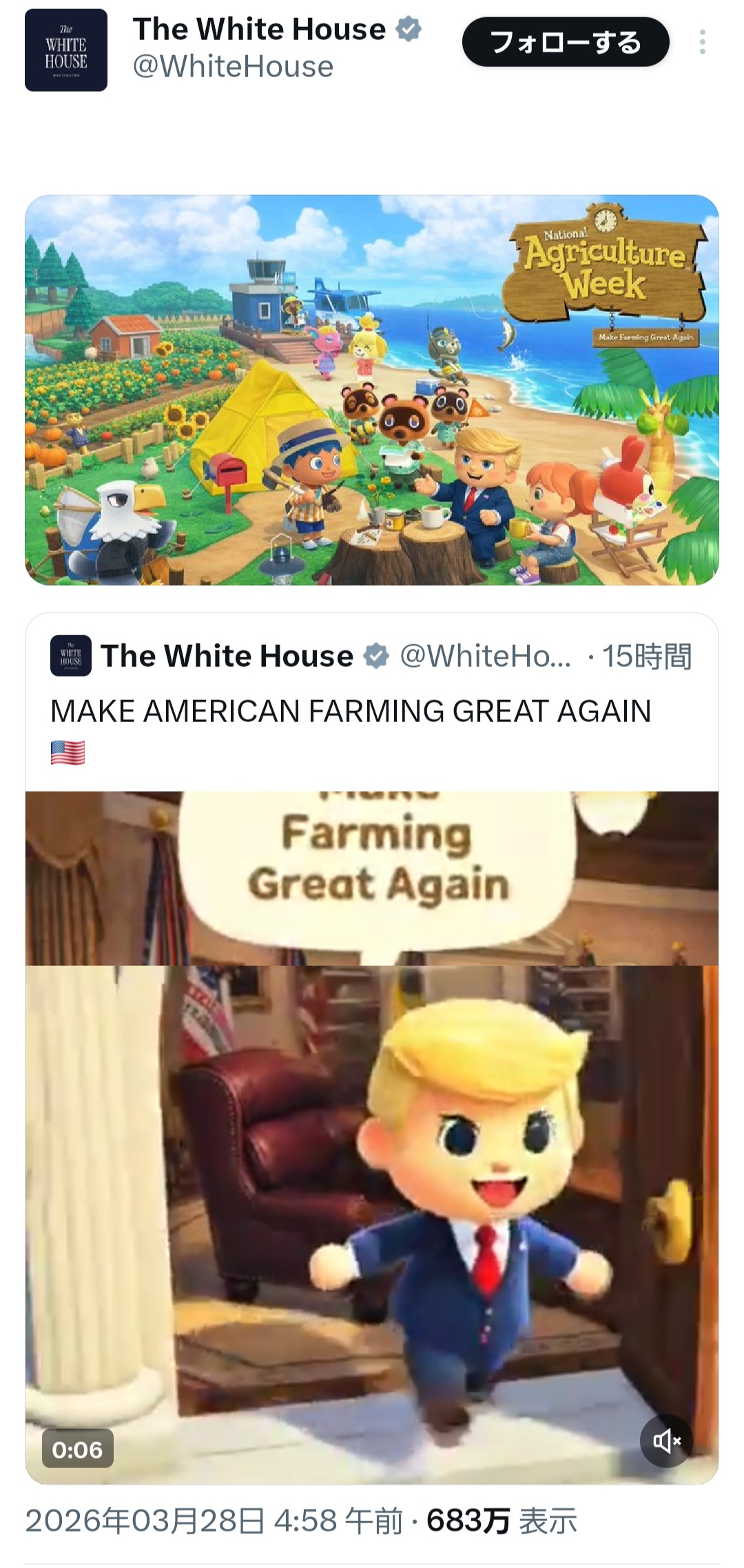Open The White House profile avatar
The image size is (744, 1568).
pos(66,50)
